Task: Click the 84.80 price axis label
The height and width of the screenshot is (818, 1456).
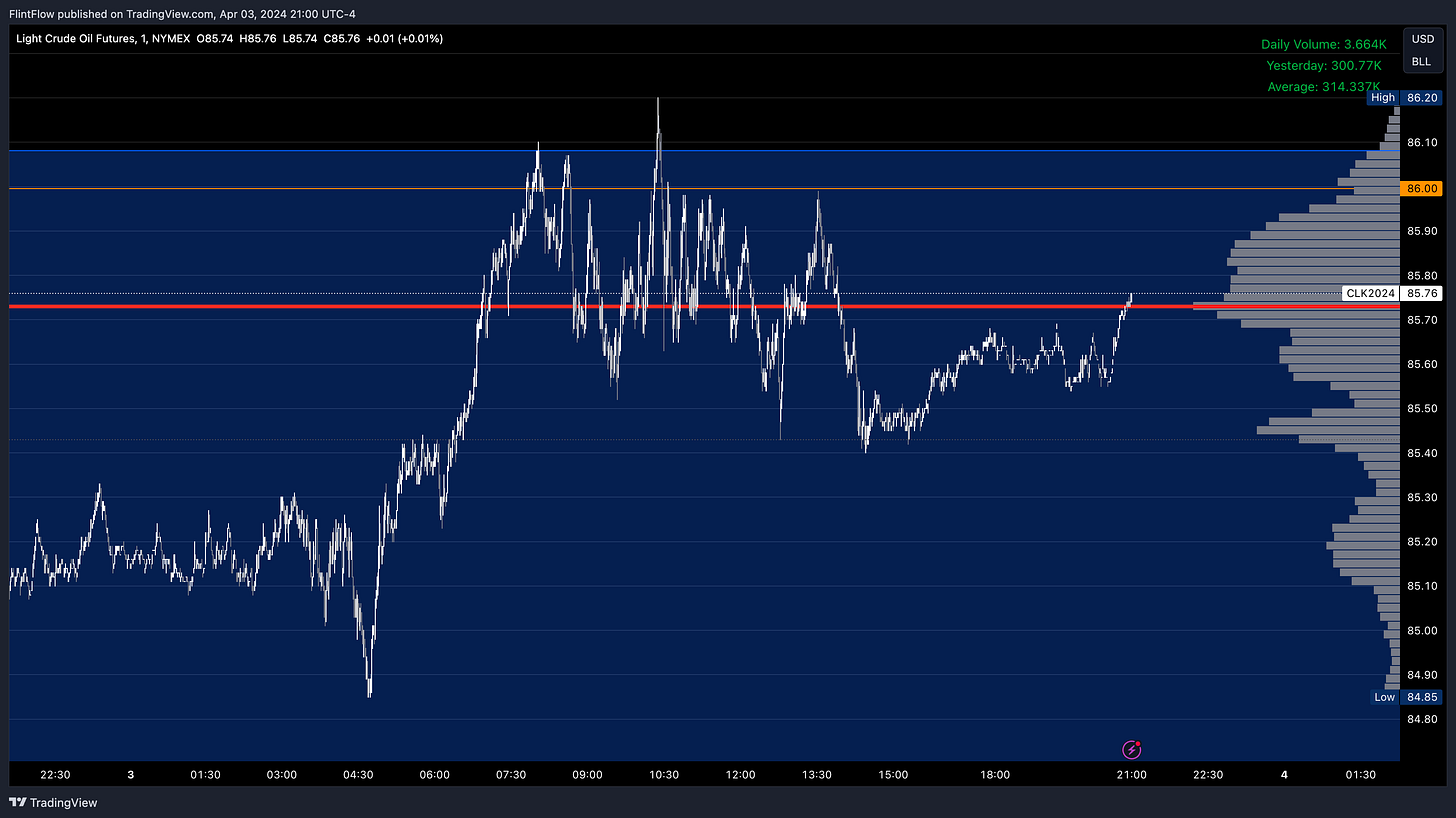Action: point(1421,719)
